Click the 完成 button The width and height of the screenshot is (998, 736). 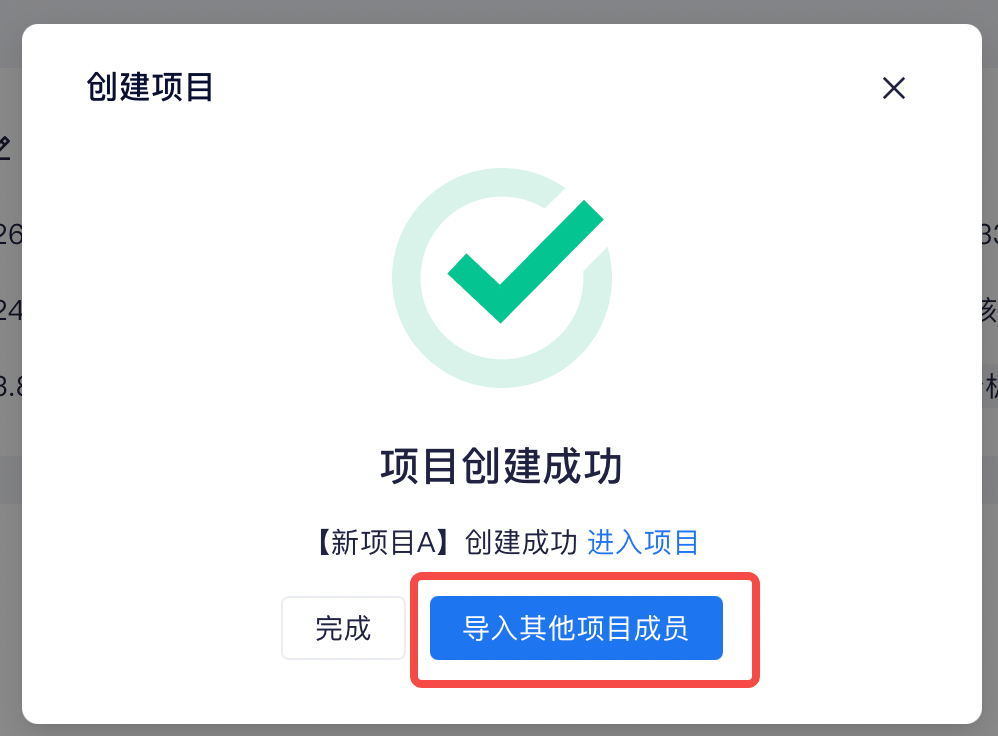pos(343,628)
